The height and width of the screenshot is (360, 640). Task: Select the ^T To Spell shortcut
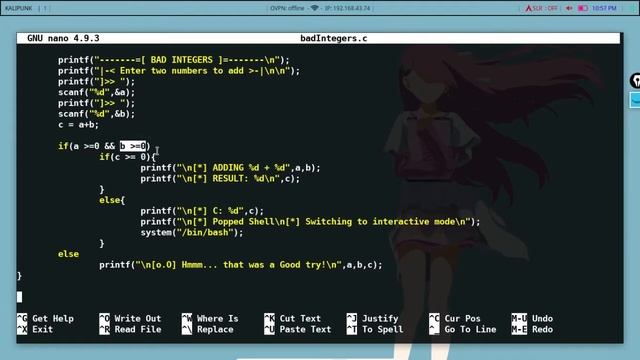[375, 329]
